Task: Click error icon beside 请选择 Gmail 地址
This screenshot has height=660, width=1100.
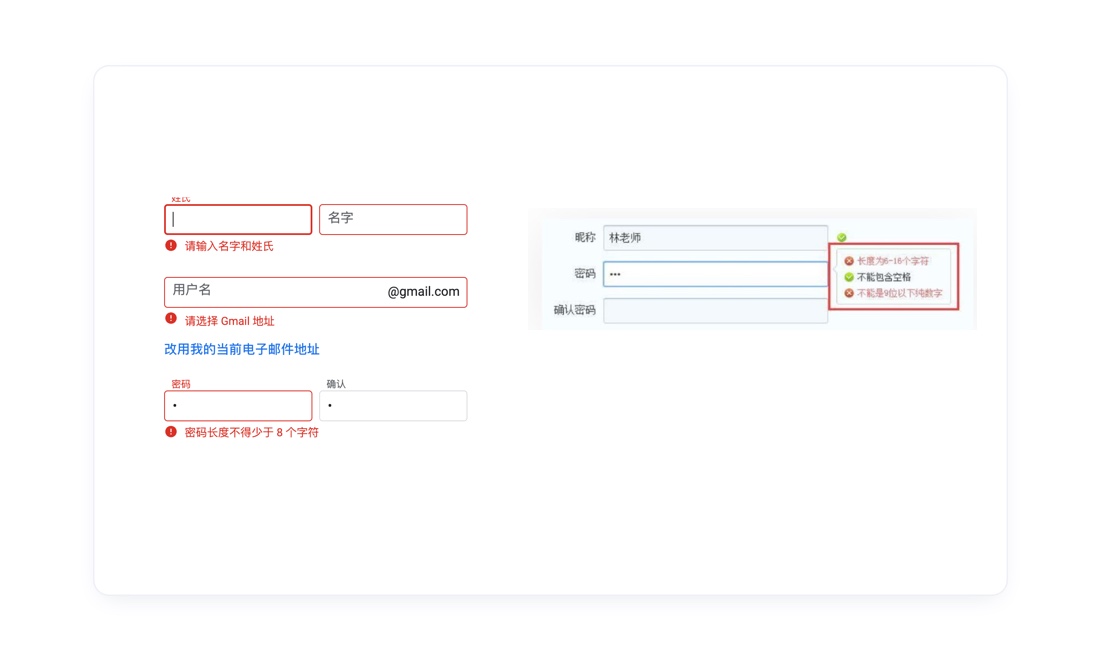Action: pyautogui.click(x=171, y=319)
